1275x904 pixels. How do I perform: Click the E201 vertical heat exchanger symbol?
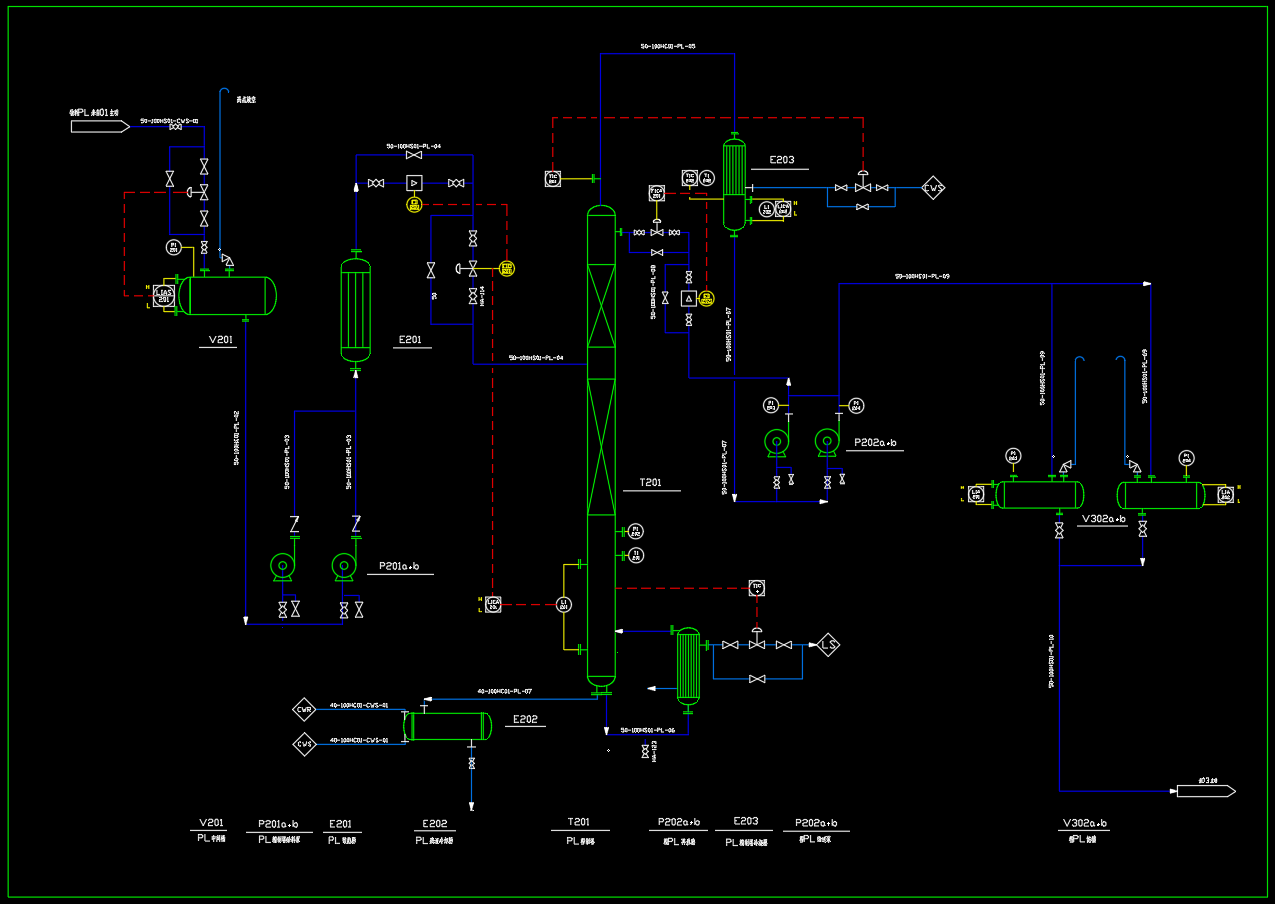click(x=356, y=310)
